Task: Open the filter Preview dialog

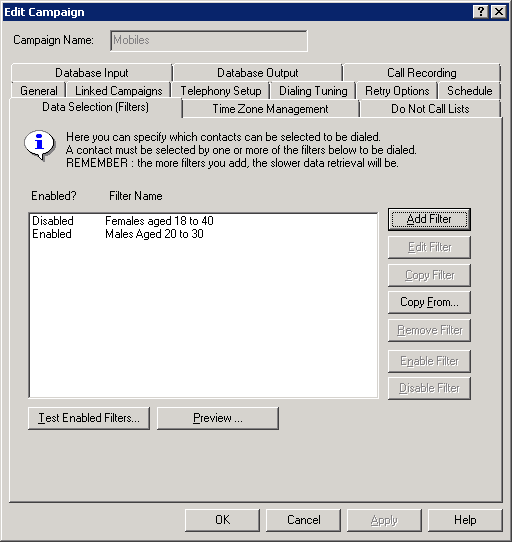Action: click(218, 418)
